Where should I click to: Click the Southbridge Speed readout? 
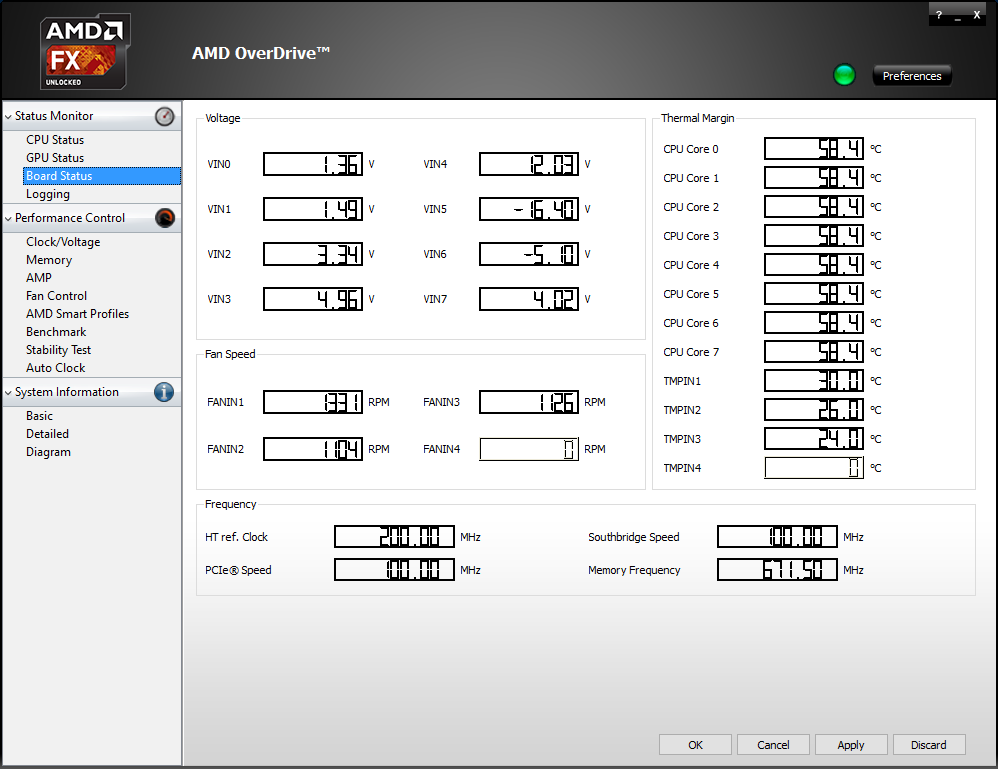pos(777,537)
